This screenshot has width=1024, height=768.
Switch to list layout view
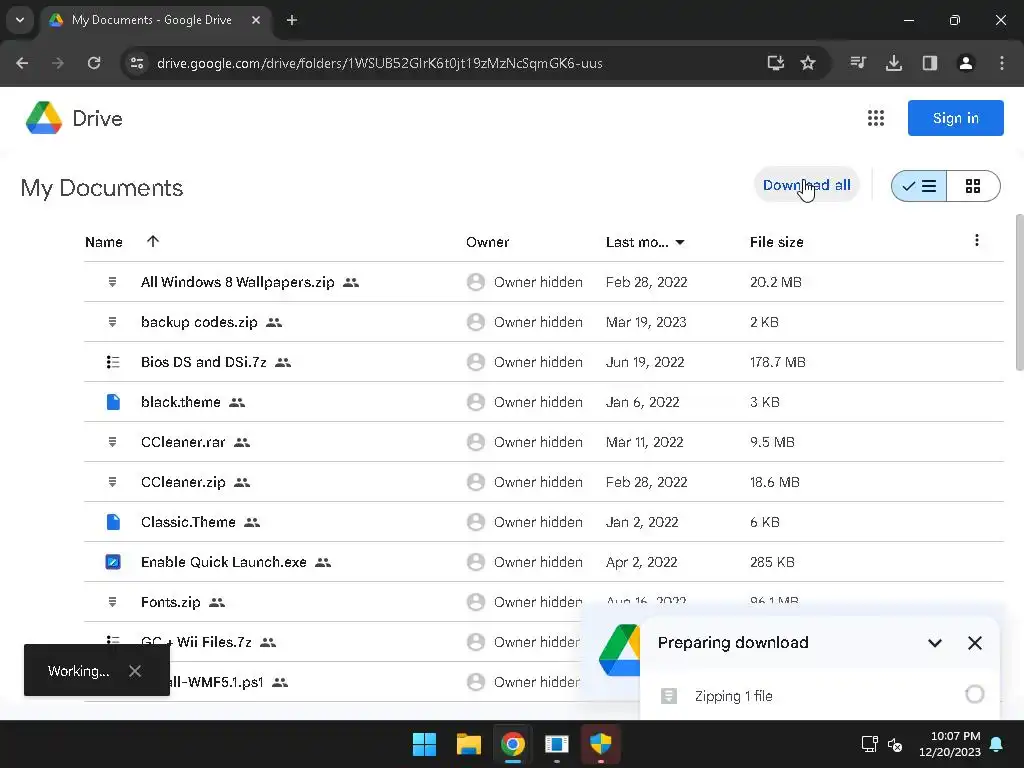(919, 186)
